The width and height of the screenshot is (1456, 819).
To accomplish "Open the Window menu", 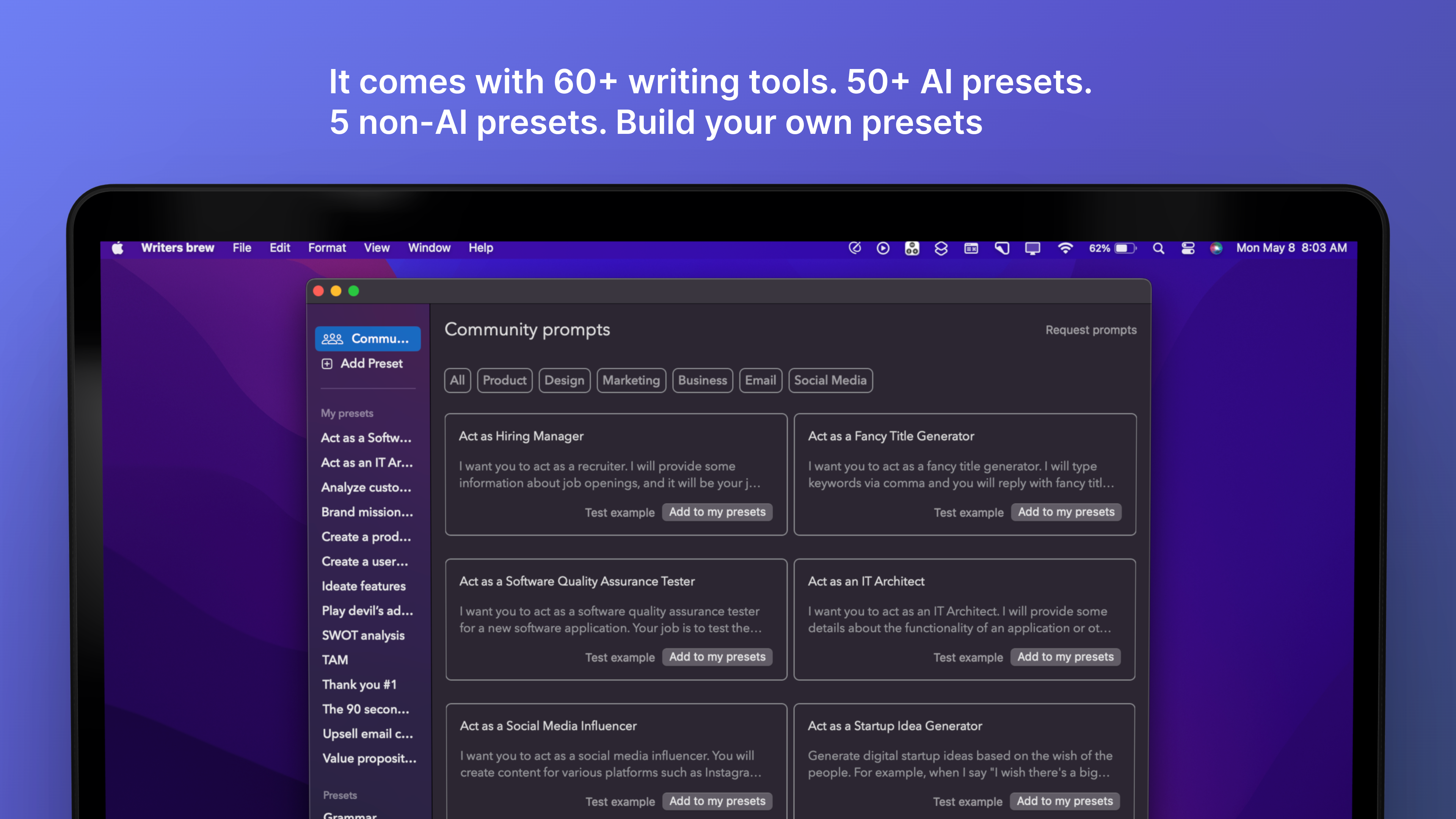I will click(x=429, y=248).
